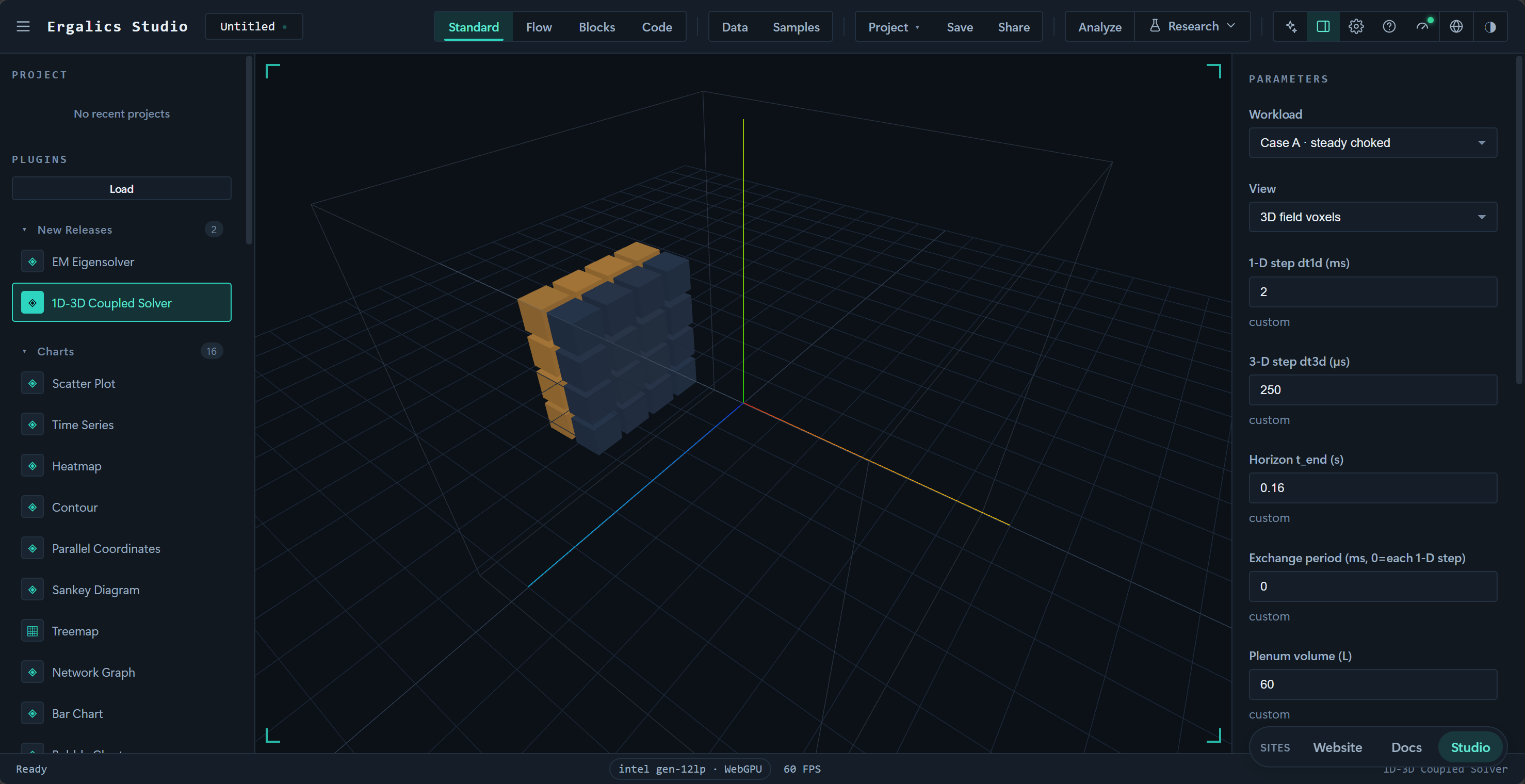Screen dimensions: 1525x784
Task: Click the Treemap grid icon
Action: (33, 631)
